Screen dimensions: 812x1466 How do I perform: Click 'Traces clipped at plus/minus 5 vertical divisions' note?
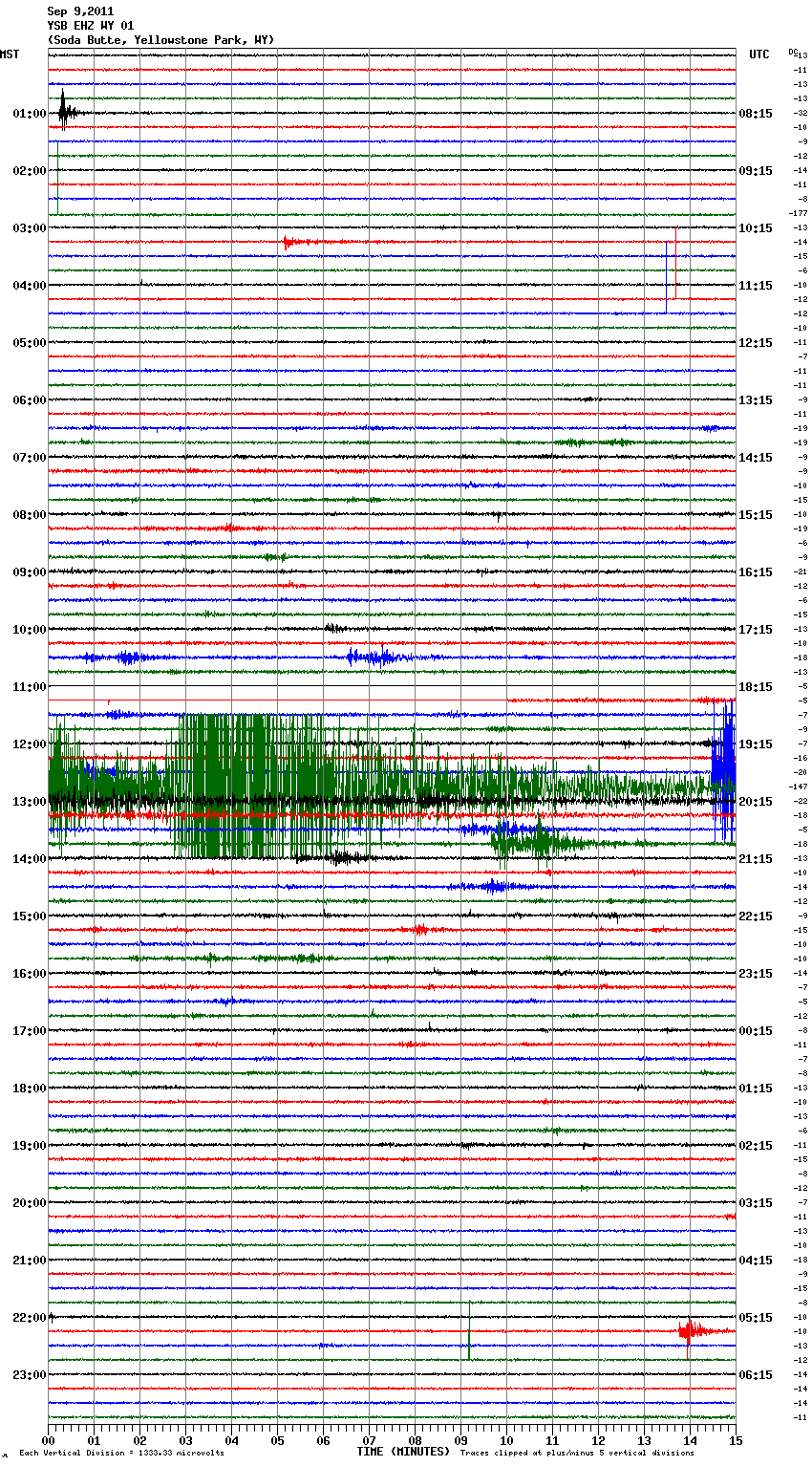pyautogui.click(x=577, y=1454)
